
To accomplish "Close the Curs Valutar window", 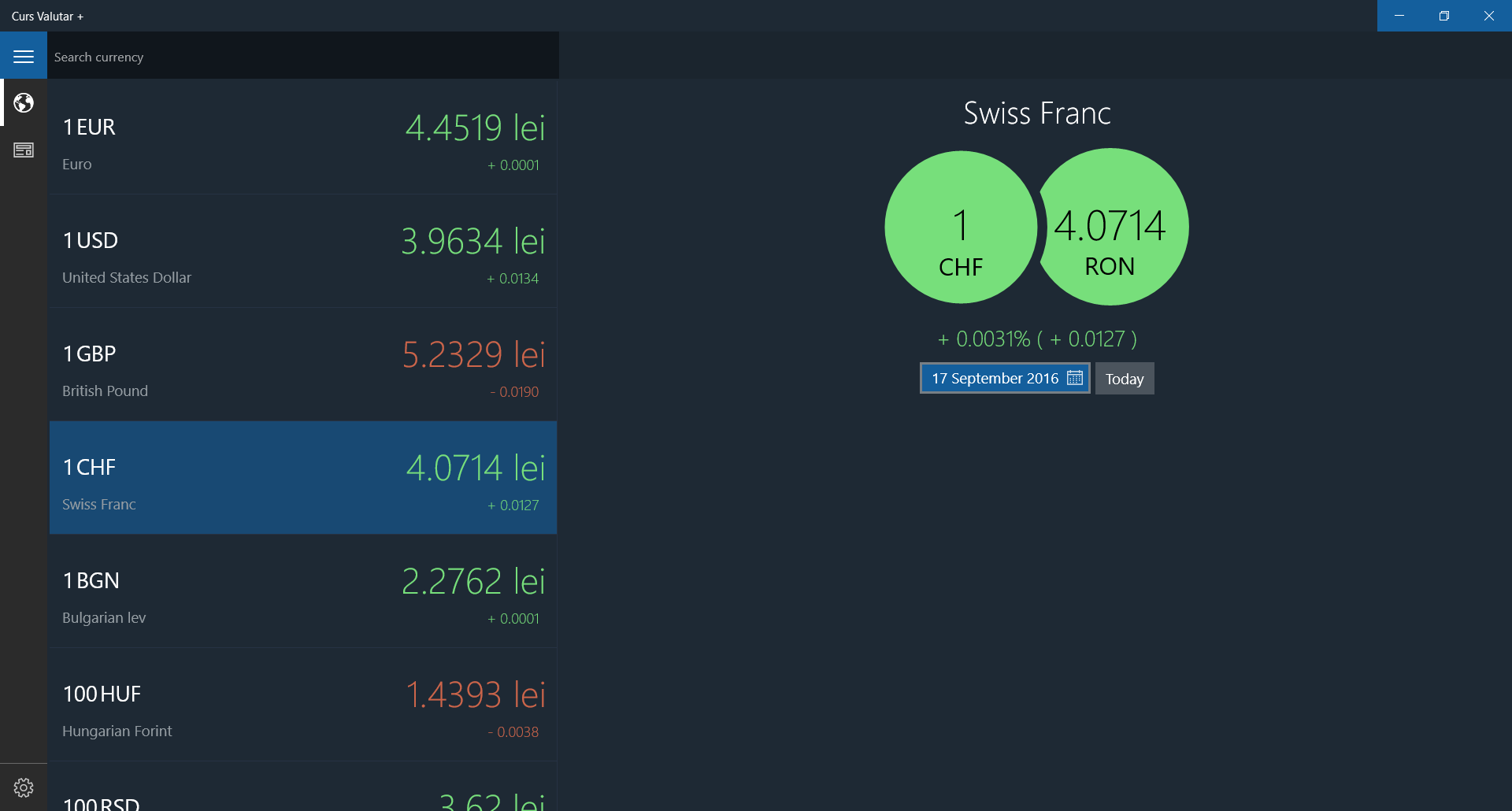I will tap(1489, 16).
